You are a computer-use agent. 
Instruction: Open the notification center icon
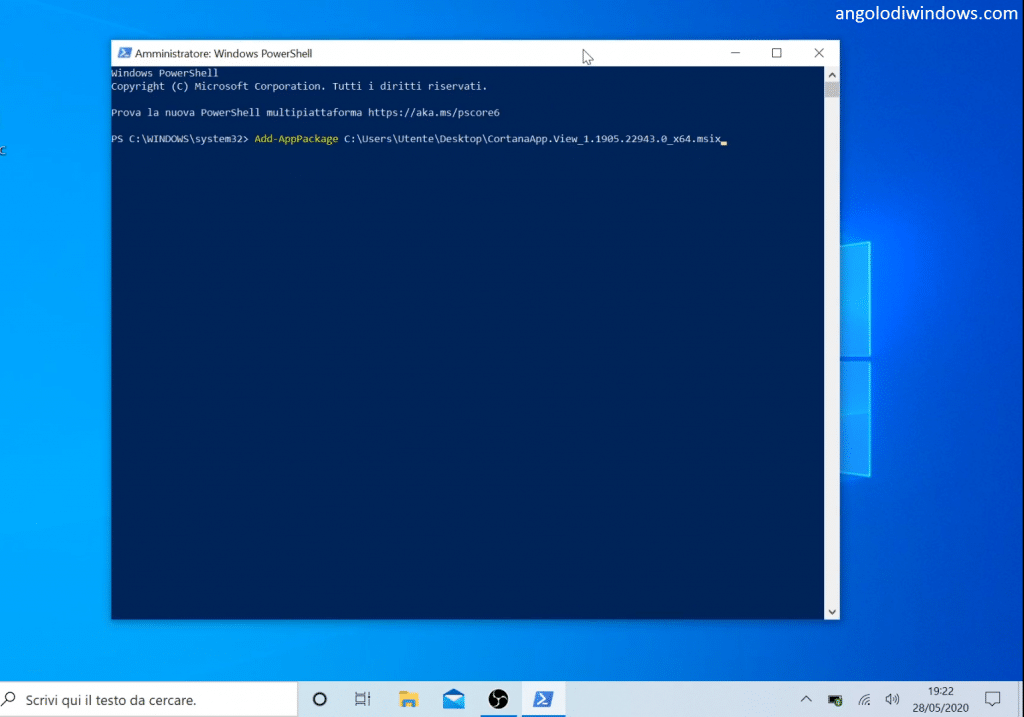point(993,699)
